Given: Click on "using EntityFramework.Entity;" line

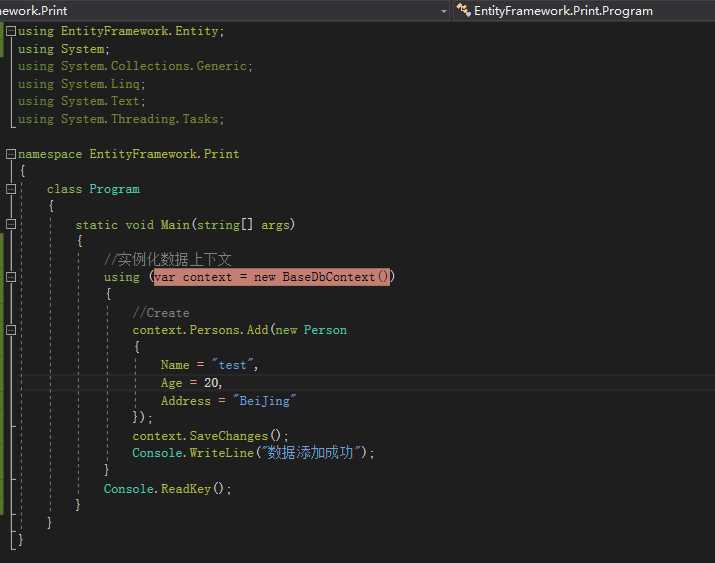Looking at the screenshot, I should tap(121, 31).
